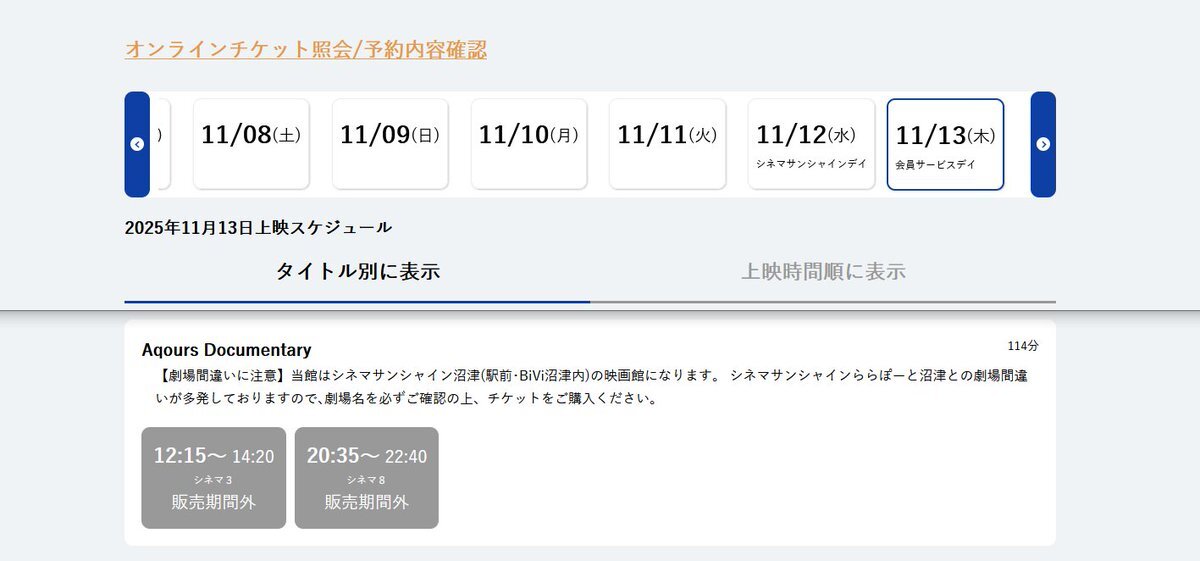Select 11/11 (火) in the date strip
The width and height of the screenshot is (1200, 561).
(x=667, y=144)
